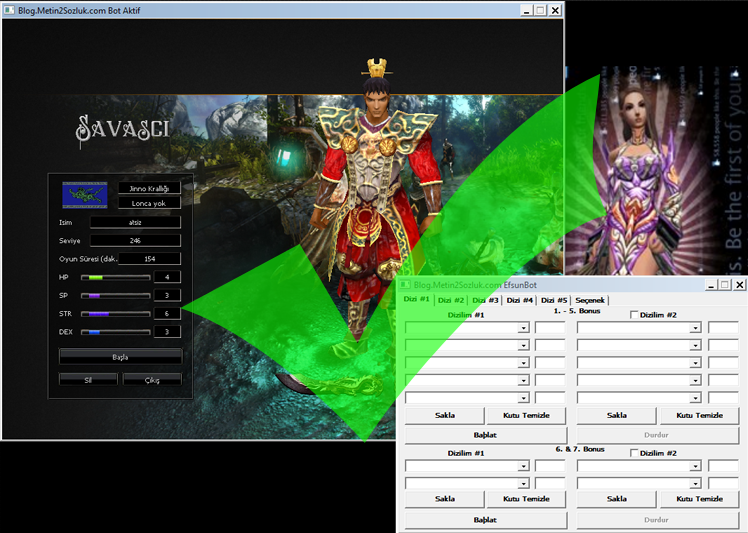Open second Dizilim #2 dropdown in 1.-5. Bonus

(695, 345)
